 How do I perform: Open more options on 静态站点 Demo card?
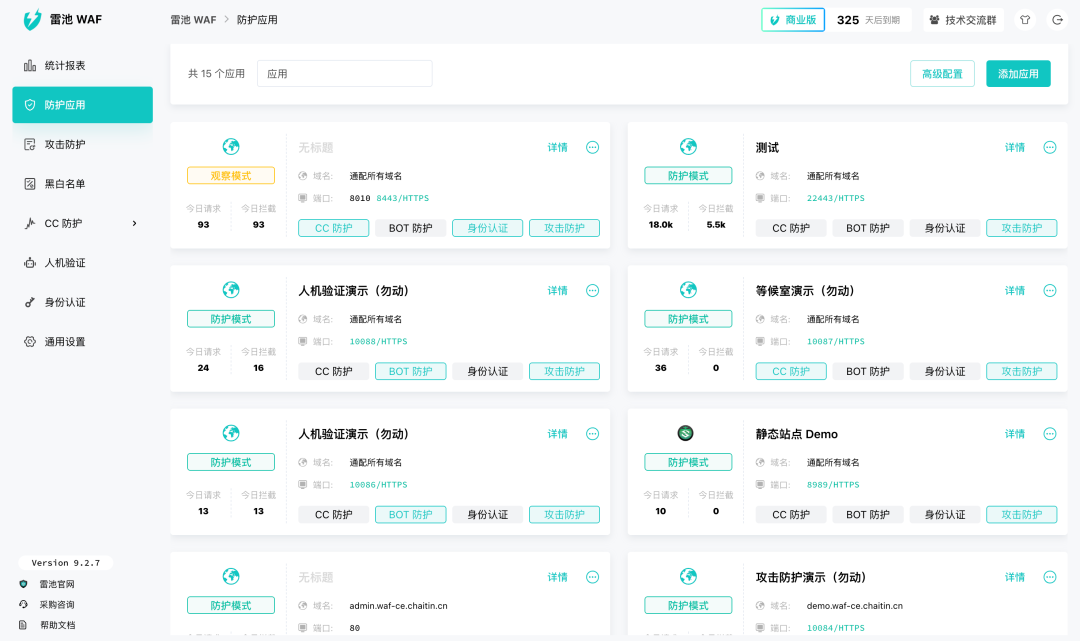point(1050,434)
